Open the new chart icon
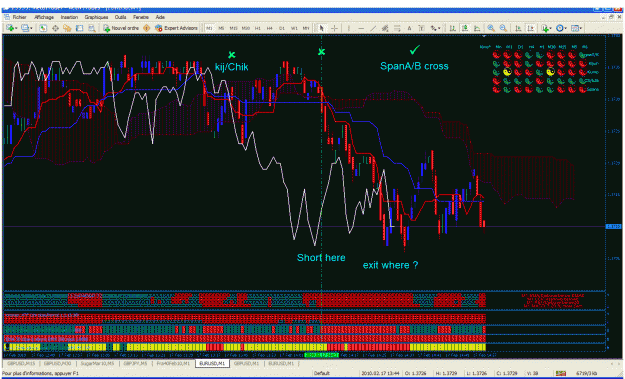 10,28
